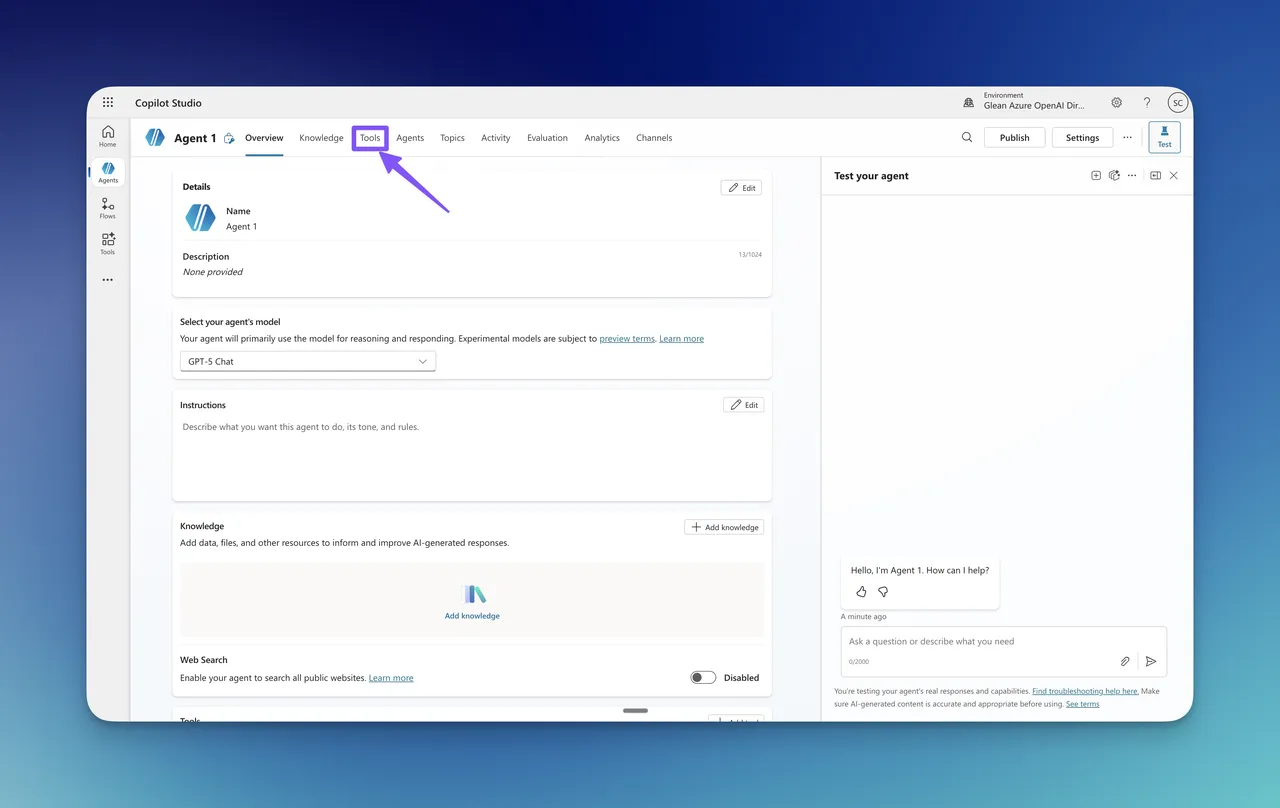1280x808 pixels.
Task: Click the send message arrow
Action: click(x=1151, y=661)
